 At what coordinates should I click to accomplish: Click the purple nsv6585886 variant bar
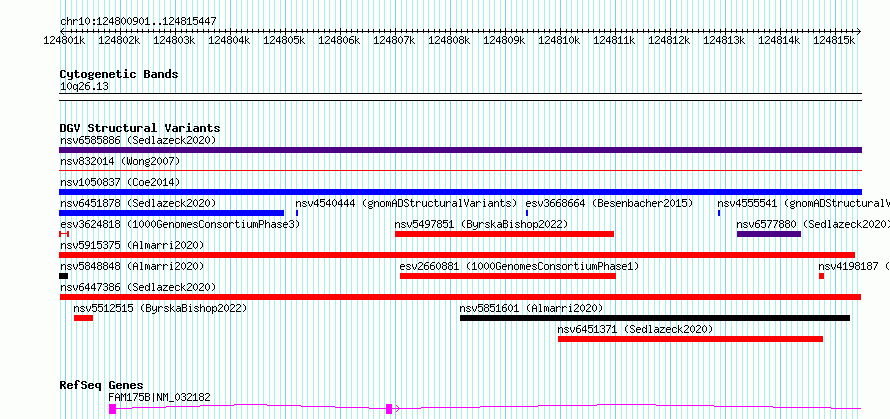(460, 150)
